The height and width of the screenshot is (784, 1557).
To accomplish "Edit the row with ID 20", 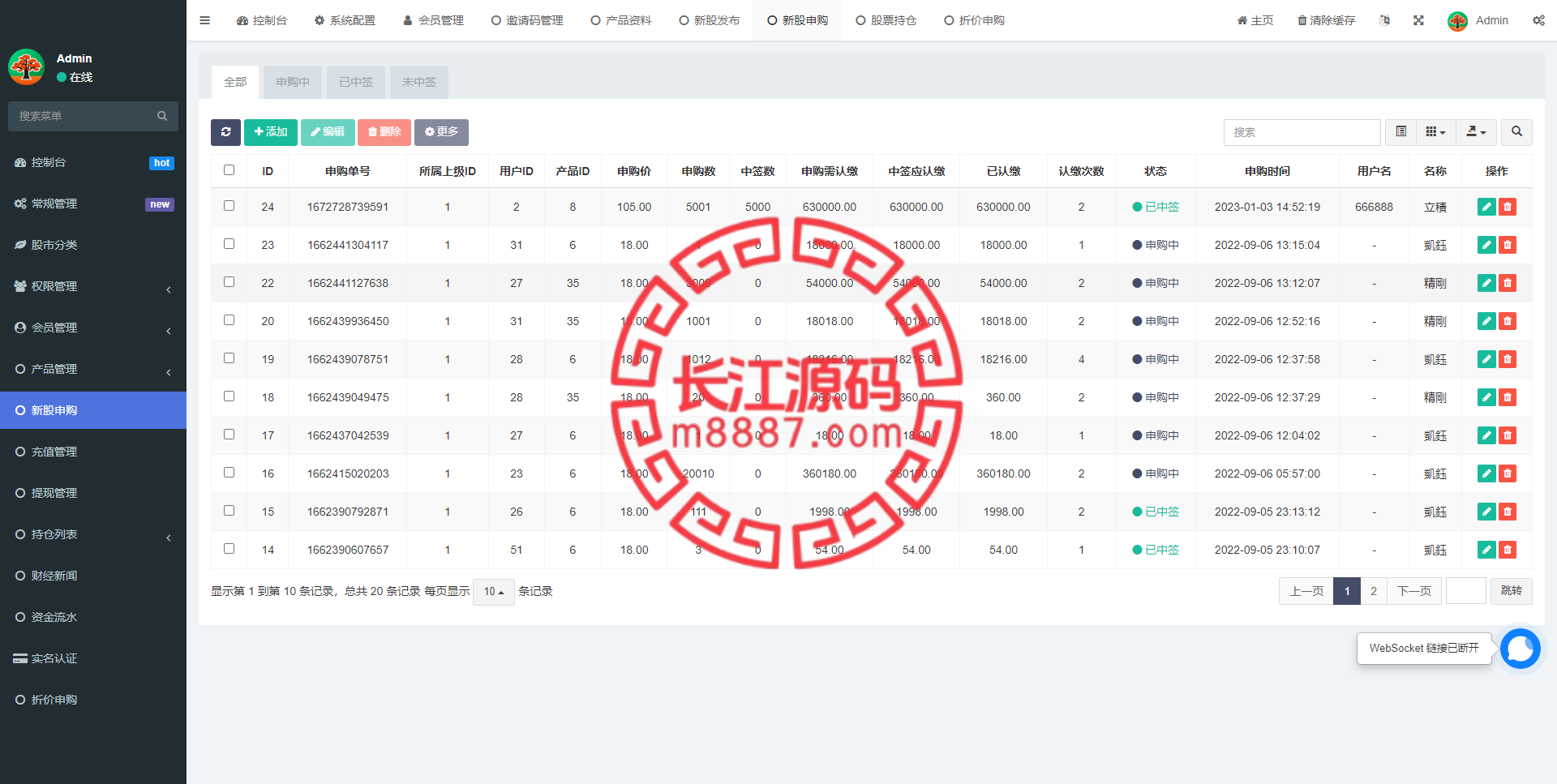I will (1486, 321).
